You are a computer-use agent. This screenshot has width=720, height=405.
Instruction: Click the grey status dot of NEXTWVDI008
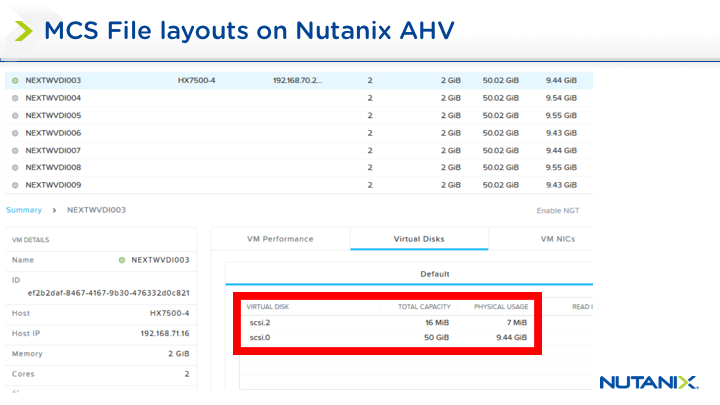(x=15, y=168)
